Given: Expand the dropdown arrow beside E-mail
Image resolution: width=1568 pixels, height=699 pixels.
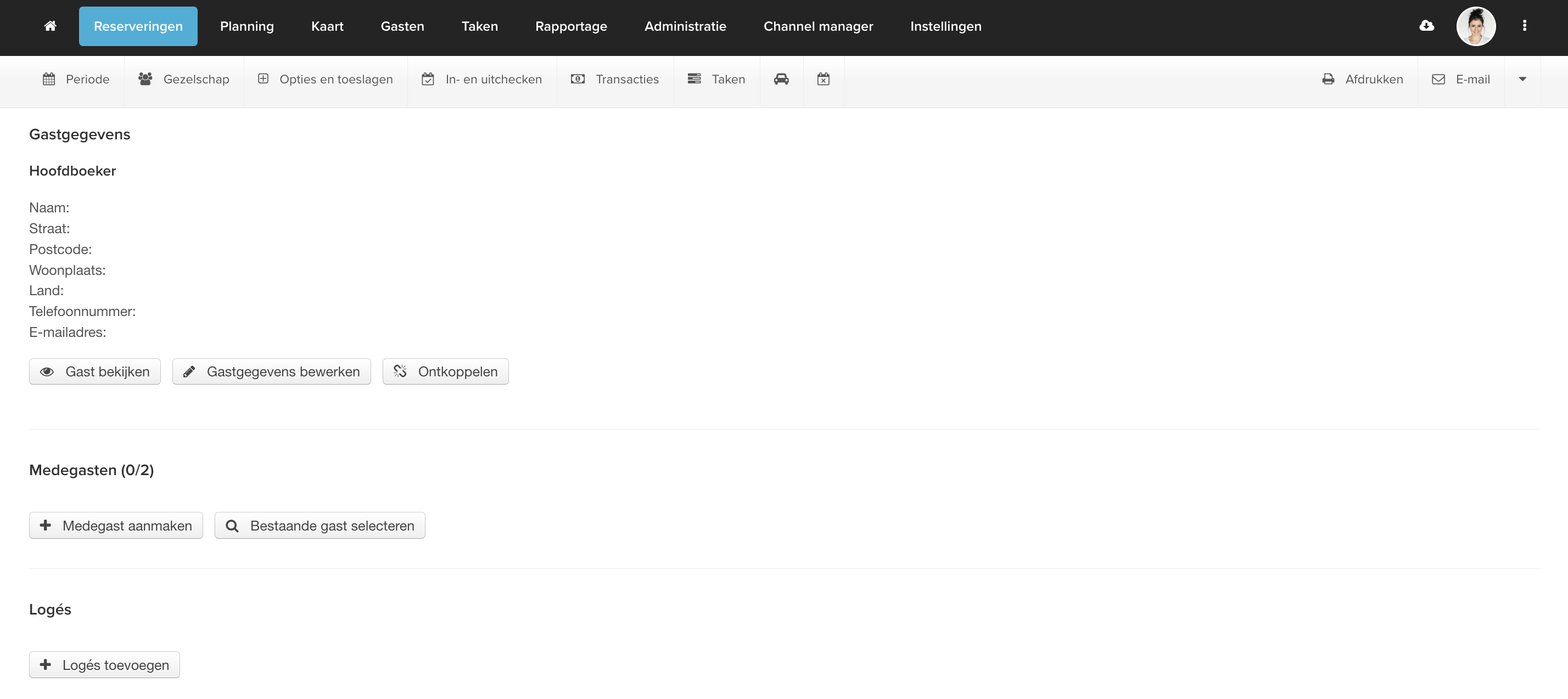Looking at the screenshot, I should tap(1522, 79).
